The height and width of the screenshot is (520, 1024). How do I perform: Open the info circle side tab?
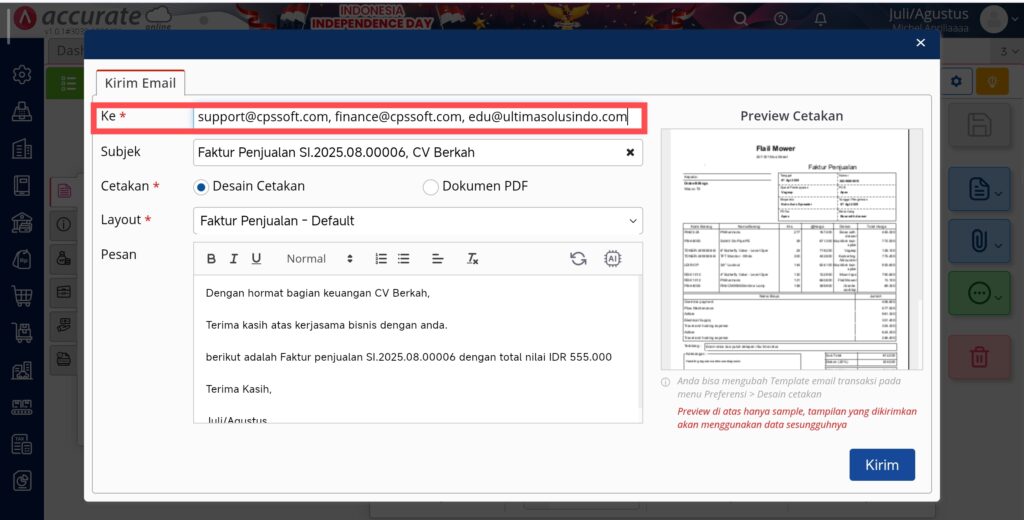(63, 224)
